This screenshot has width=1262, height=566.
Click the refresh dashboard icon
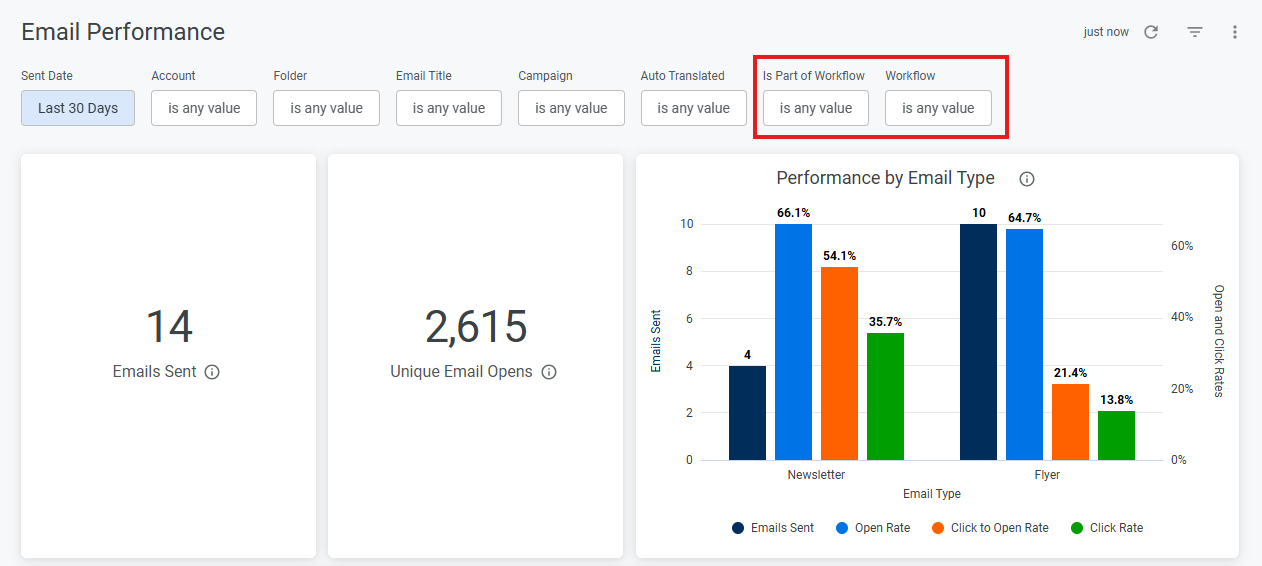pos(1151,32)
